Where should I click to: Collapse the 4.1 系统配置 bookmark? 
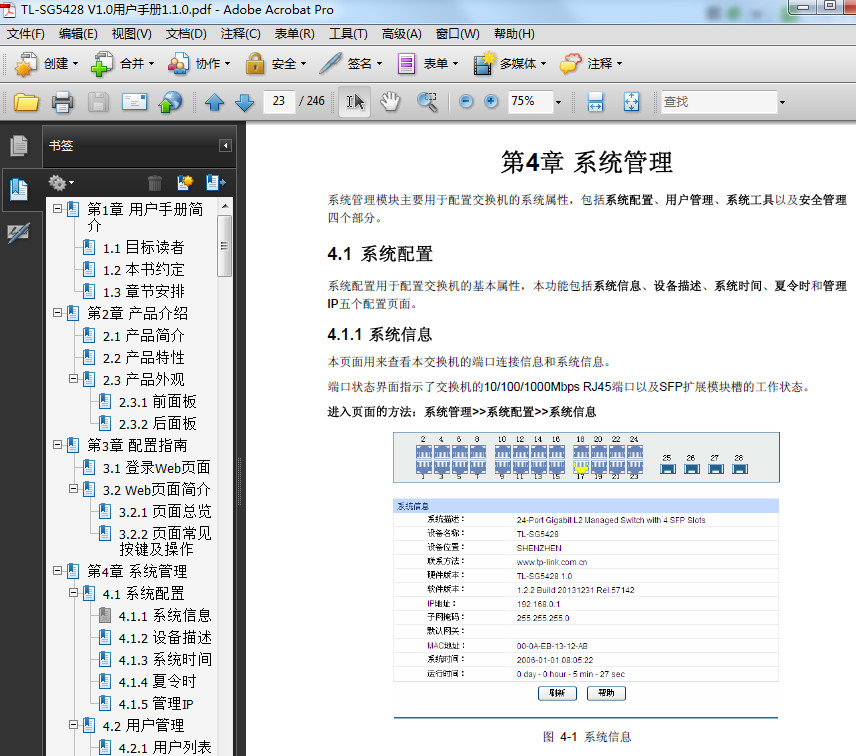(x=73, y=592)
